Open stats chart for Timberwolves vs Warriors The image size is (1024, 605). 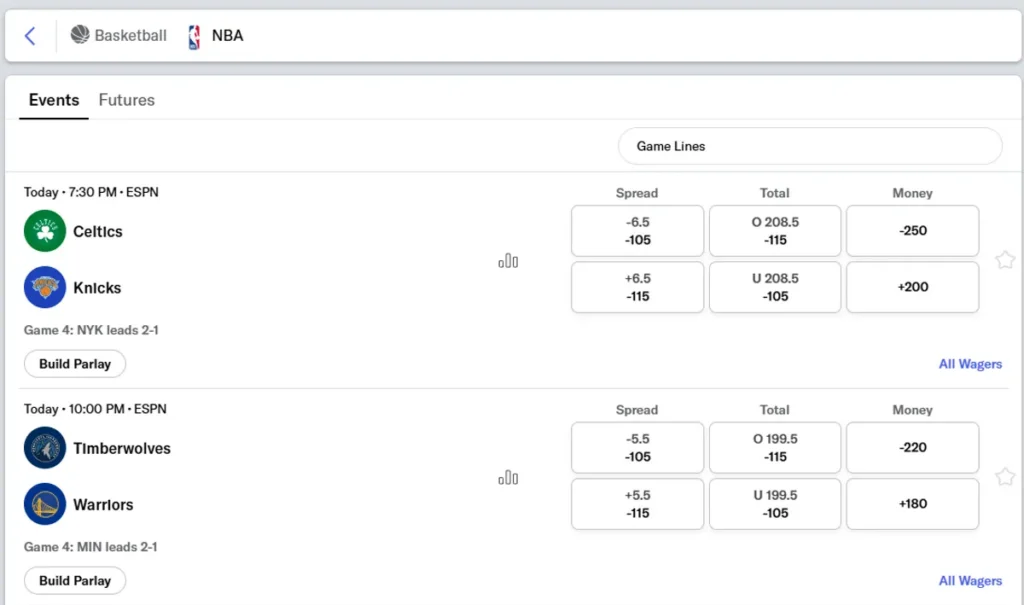click(508, 478)
